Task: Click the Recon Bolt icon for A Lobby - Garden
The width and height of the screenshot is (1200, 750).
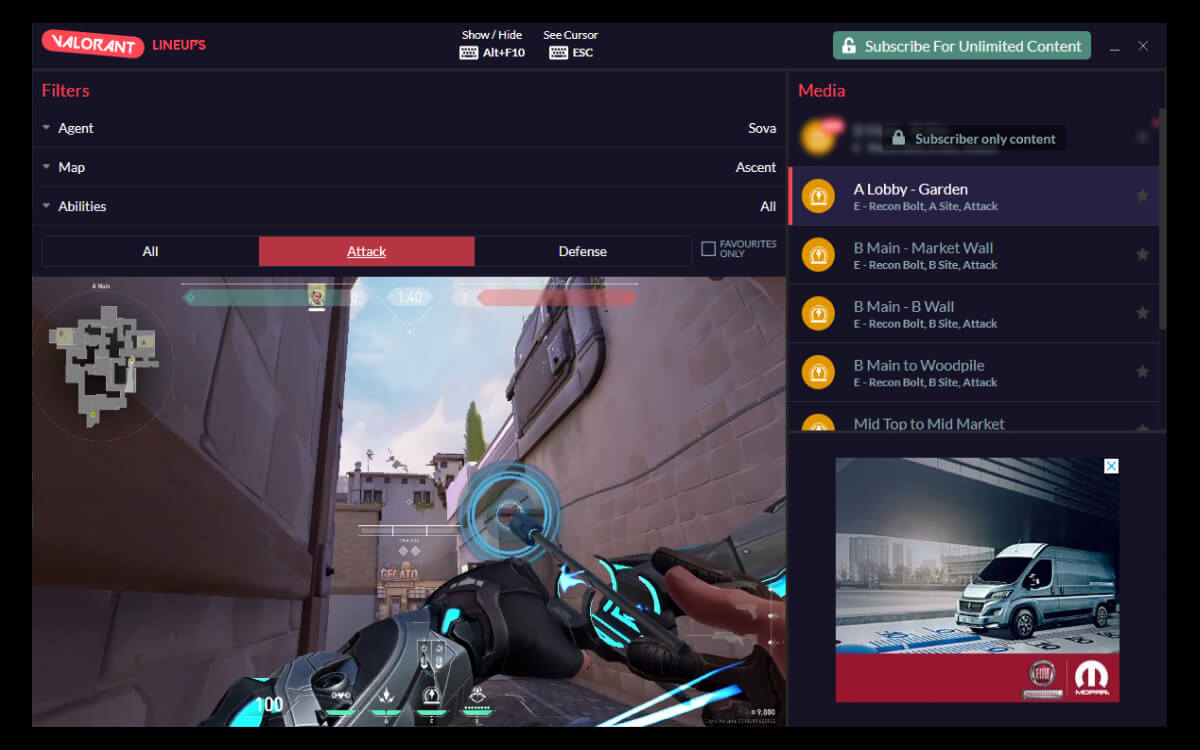Action: [818, 196]
